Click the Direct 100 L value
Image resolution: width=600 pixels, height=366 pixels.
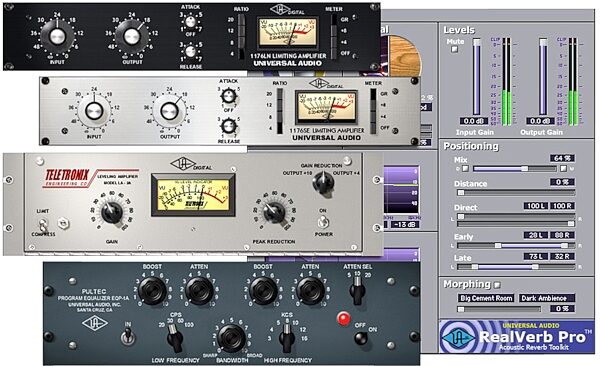tap(536, 206)
